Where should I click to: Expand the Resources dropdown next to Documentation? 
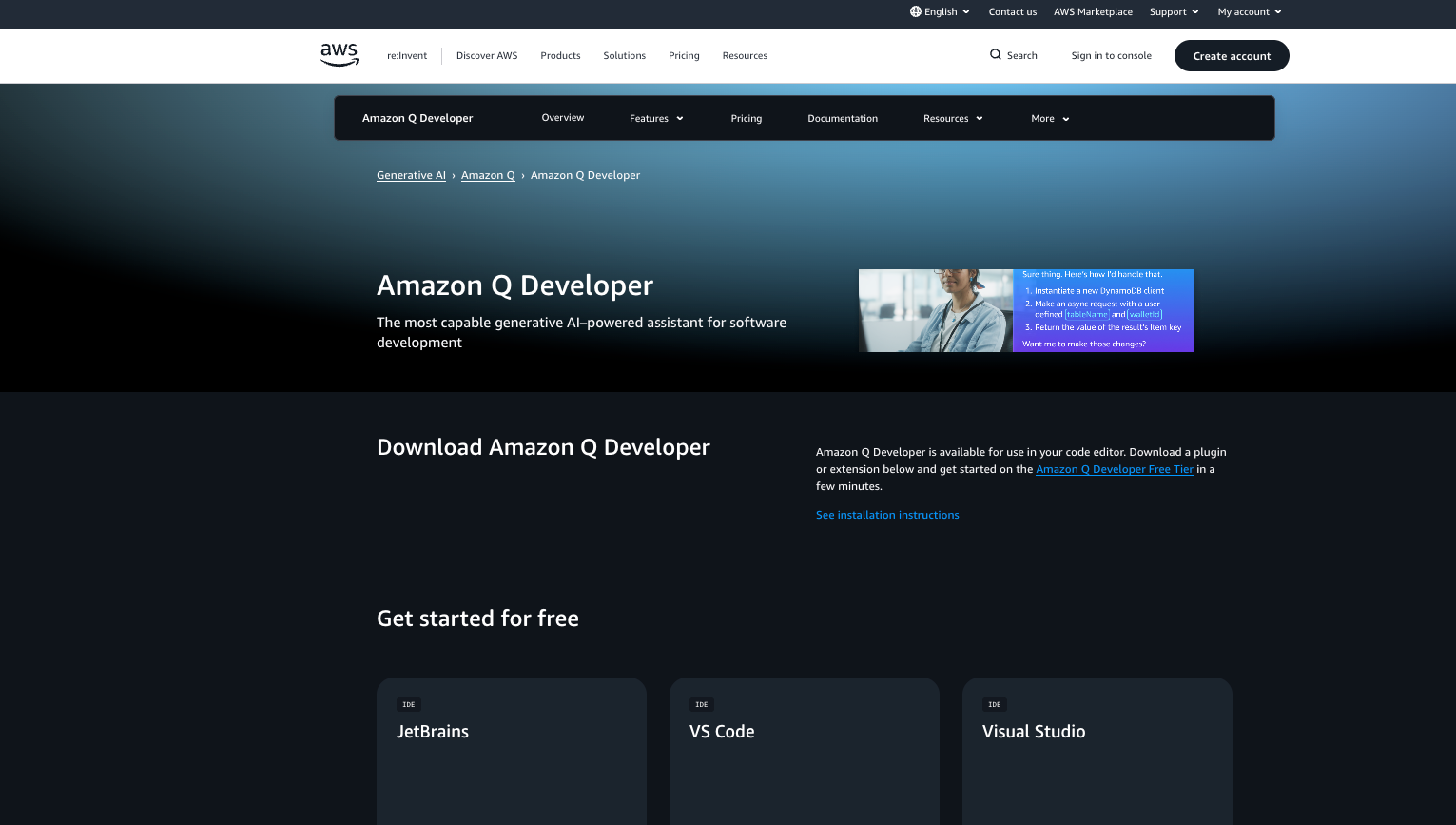pos(952,118)
